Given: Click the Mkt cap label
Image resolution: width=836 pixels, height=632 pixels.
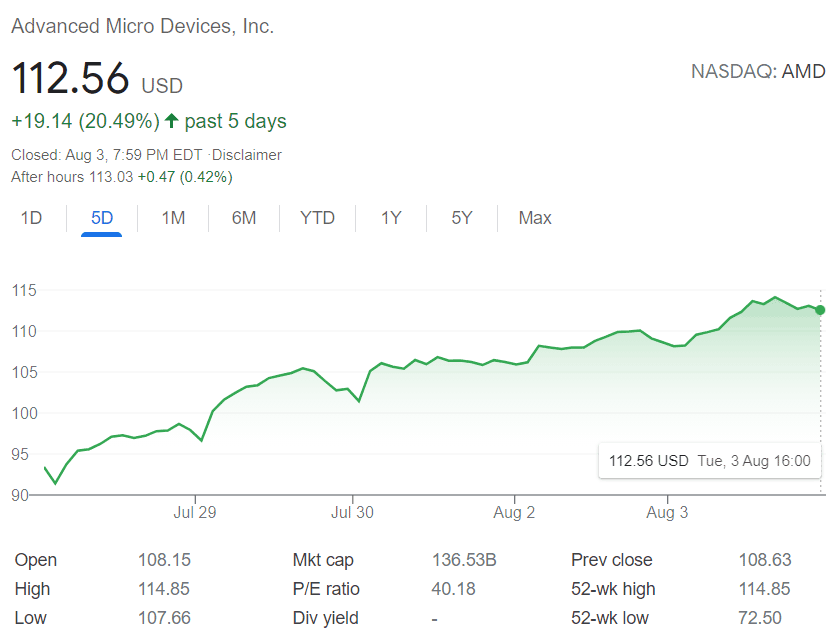Looking at the screenshot, I should [323, 561].
